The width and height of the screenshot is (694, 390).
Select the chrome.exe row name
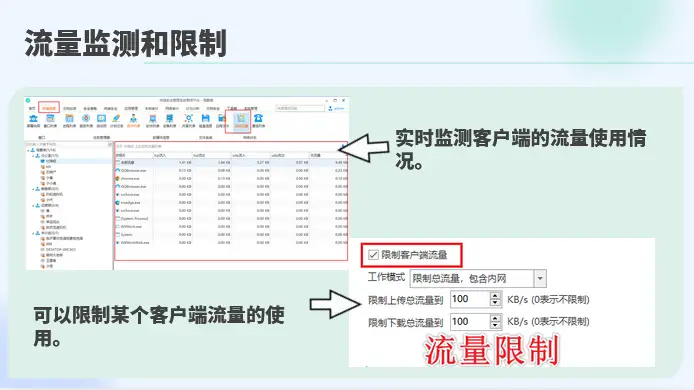click(x=130, y=178)
